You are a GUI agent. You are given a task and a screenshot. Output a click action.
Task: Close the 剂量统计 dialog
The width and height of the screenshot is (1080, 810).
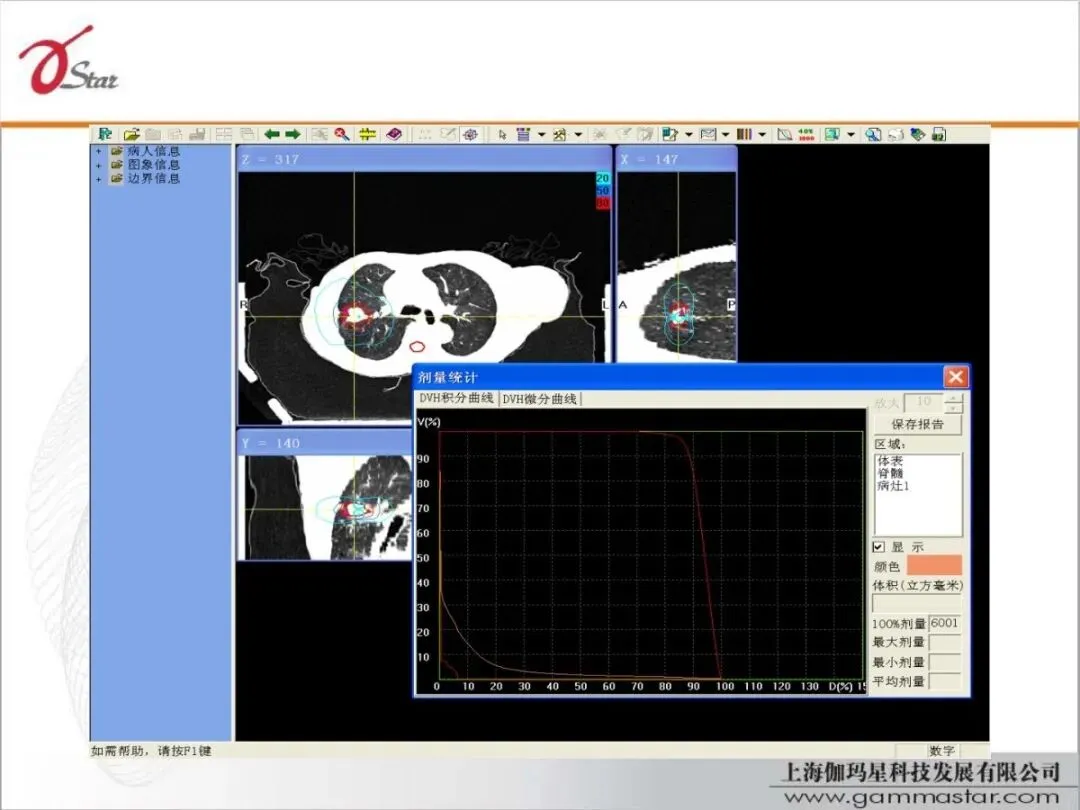pos(955,377)
